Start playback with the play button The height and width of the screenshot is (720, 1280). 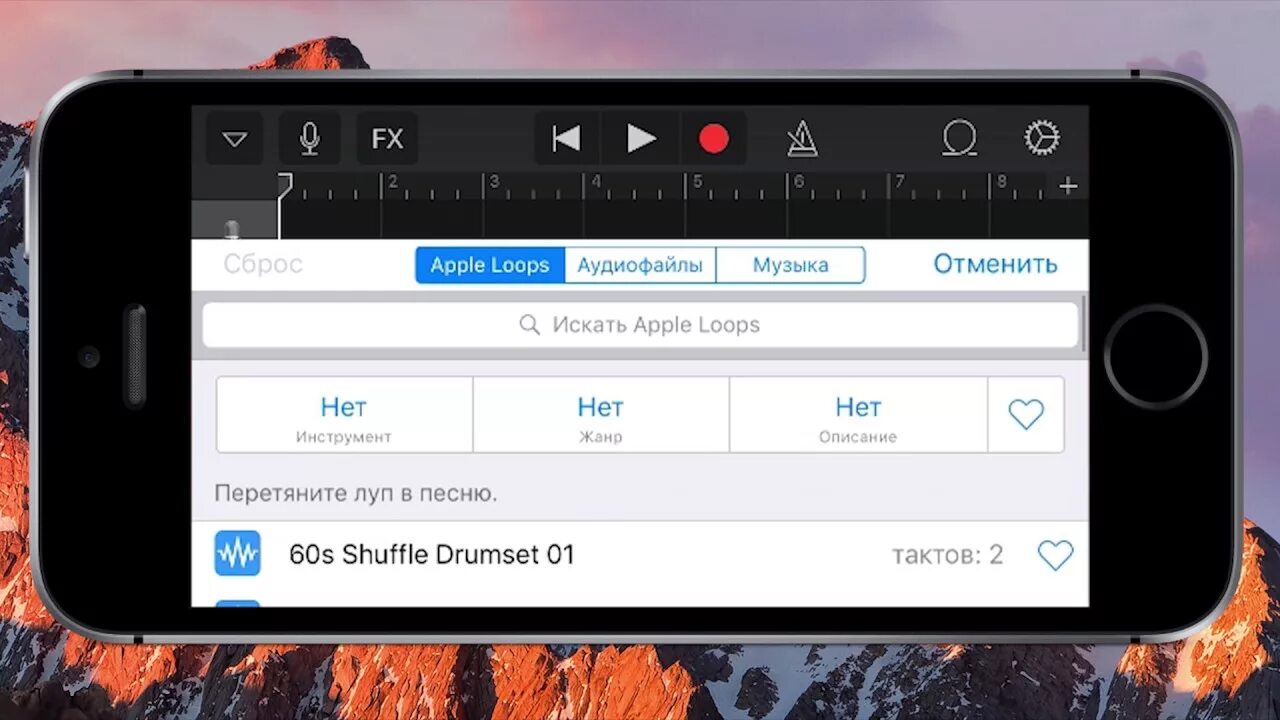tap(641, 139)
